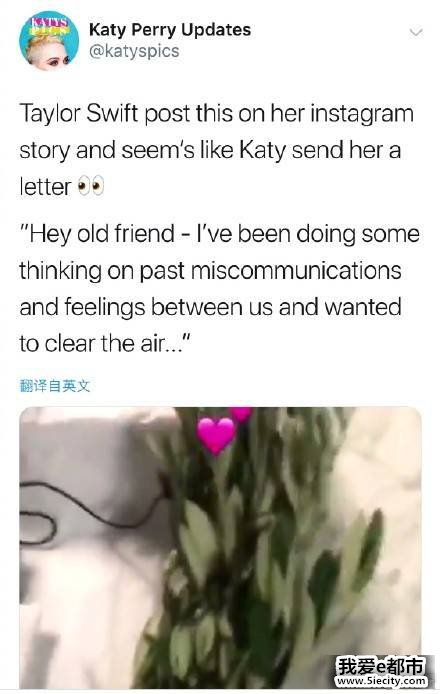Click the black cable in the video

click(x=89, y=507)
